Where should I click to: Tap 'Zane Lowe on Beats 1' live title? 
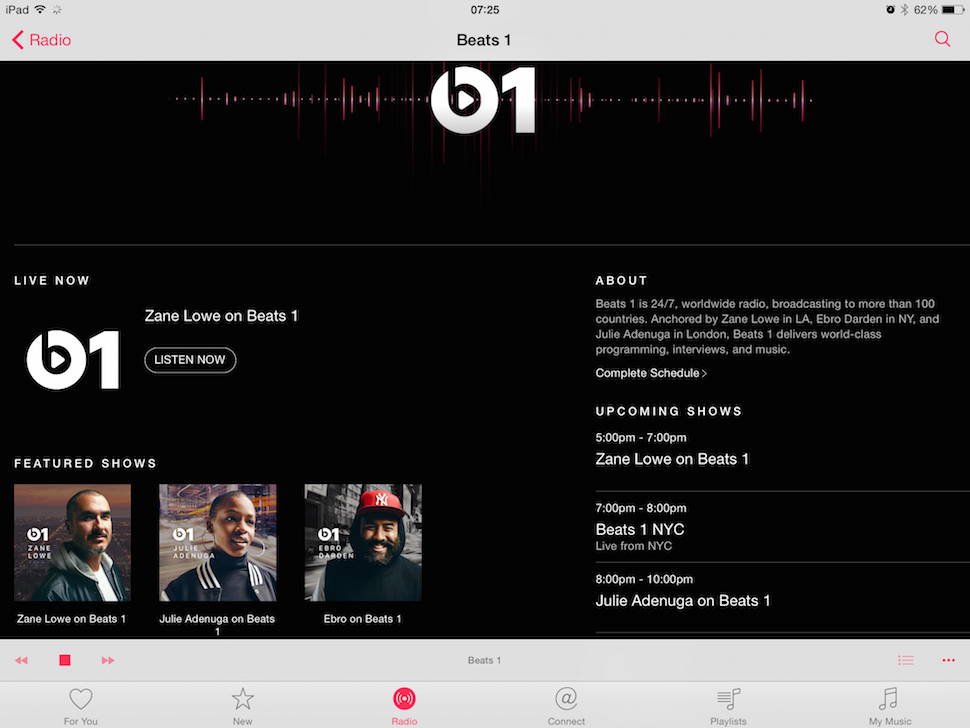pos(221,316)
